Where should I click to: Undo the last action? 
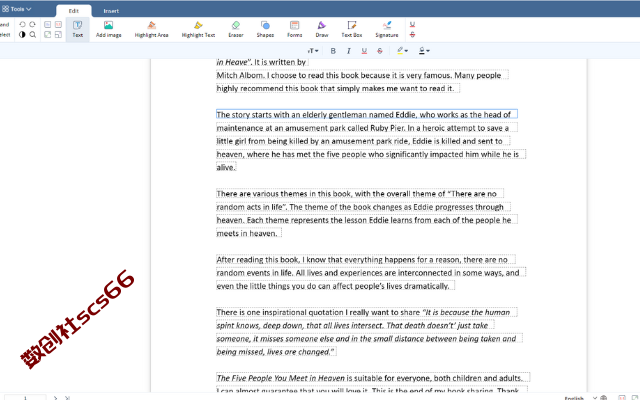pos(22,24)
